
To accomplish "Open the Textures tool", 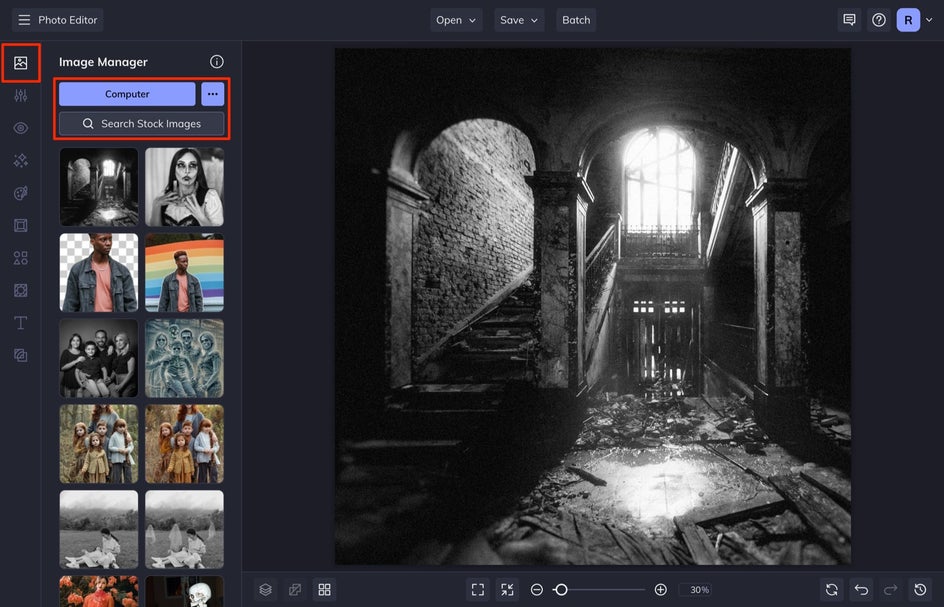I will pos(20,290).
